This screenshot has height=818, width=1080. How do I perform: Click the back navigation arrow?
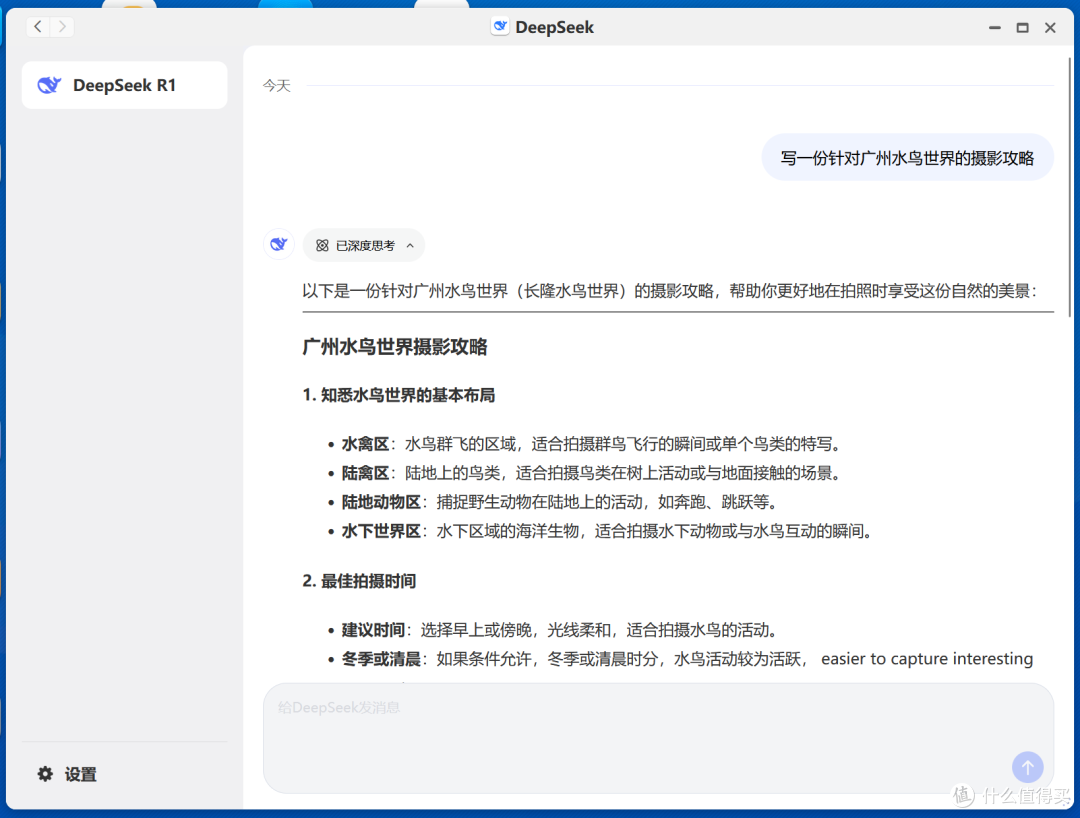(x=39, y=27)
